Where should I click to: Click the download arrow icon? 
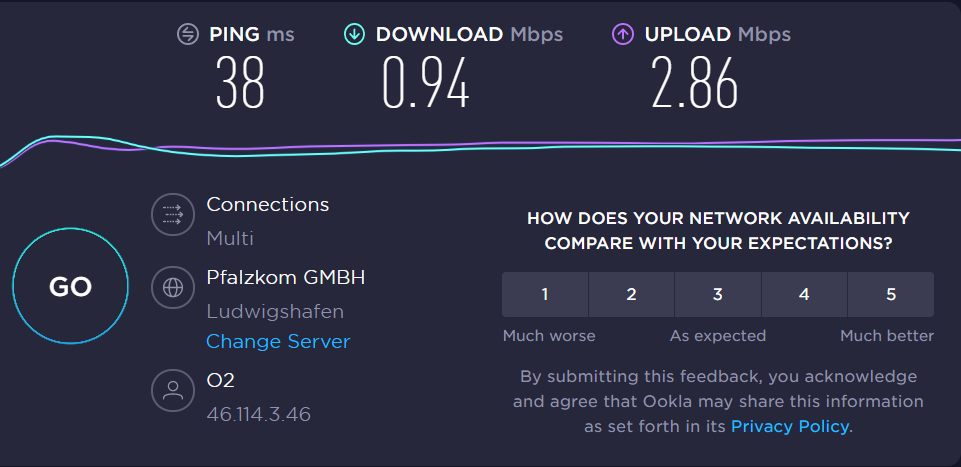coord(354,34)
